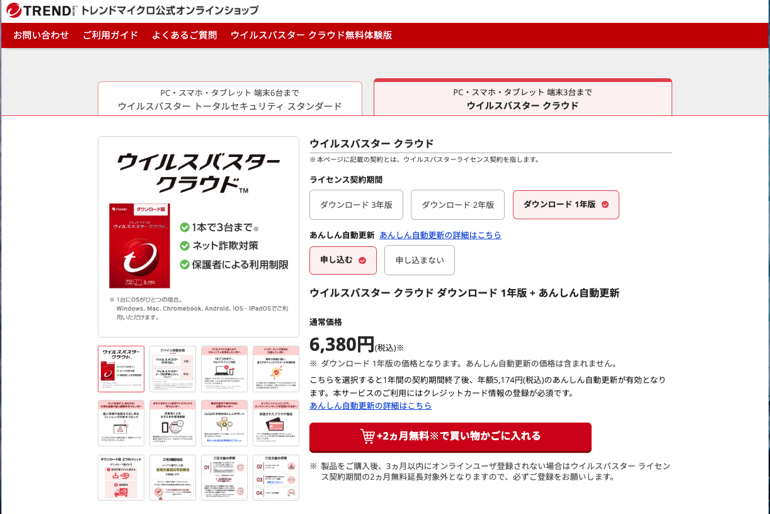Open auto-renewal details link beside あんしん自動更新 heading
Viewport: 770px width, 514px height.
point(440,235)
